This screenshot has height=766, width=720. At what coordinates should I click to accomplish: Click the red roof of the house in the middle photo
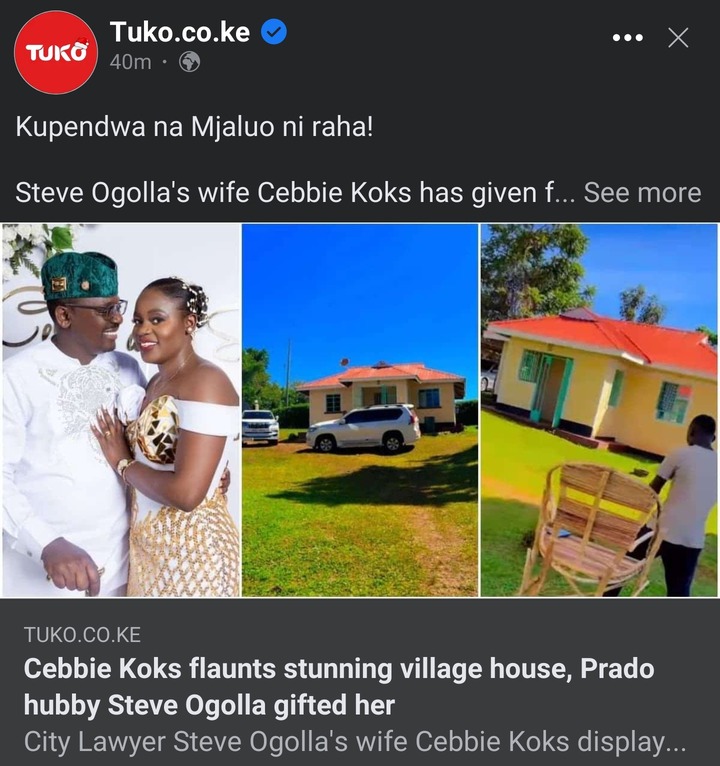[x=382, y=372]
